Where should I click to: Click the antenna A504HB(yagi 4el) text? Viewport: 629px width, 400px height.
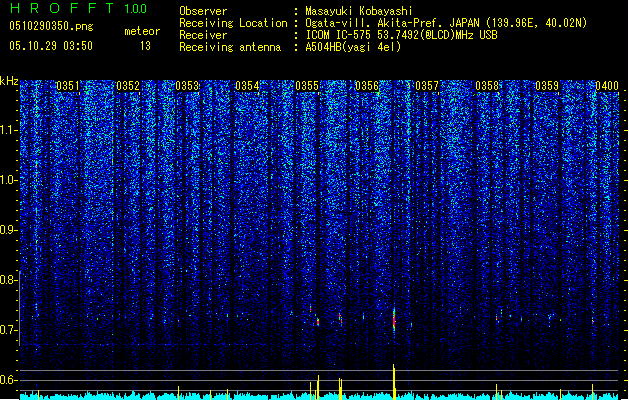click(x=353, y=47)
